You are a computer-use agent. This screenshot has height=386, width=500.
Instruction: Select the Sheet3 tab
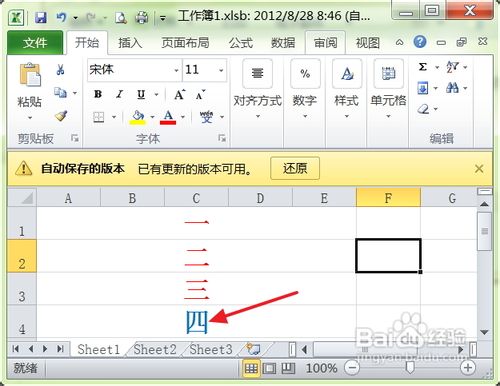pos(211,349)
